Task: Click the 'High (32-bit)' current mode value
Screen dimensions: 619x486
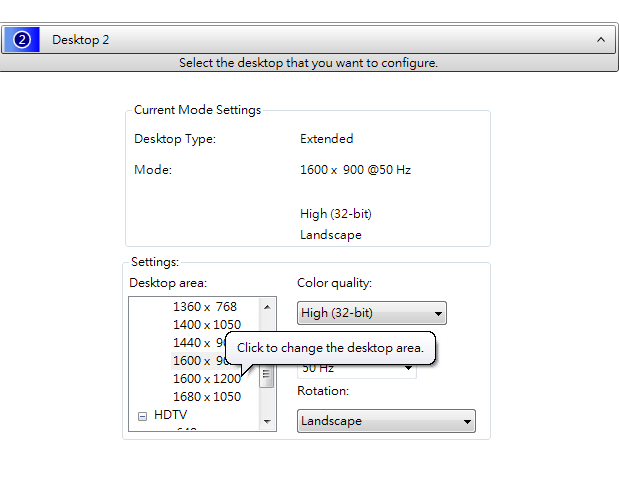Action: click(x=336, y=214)
